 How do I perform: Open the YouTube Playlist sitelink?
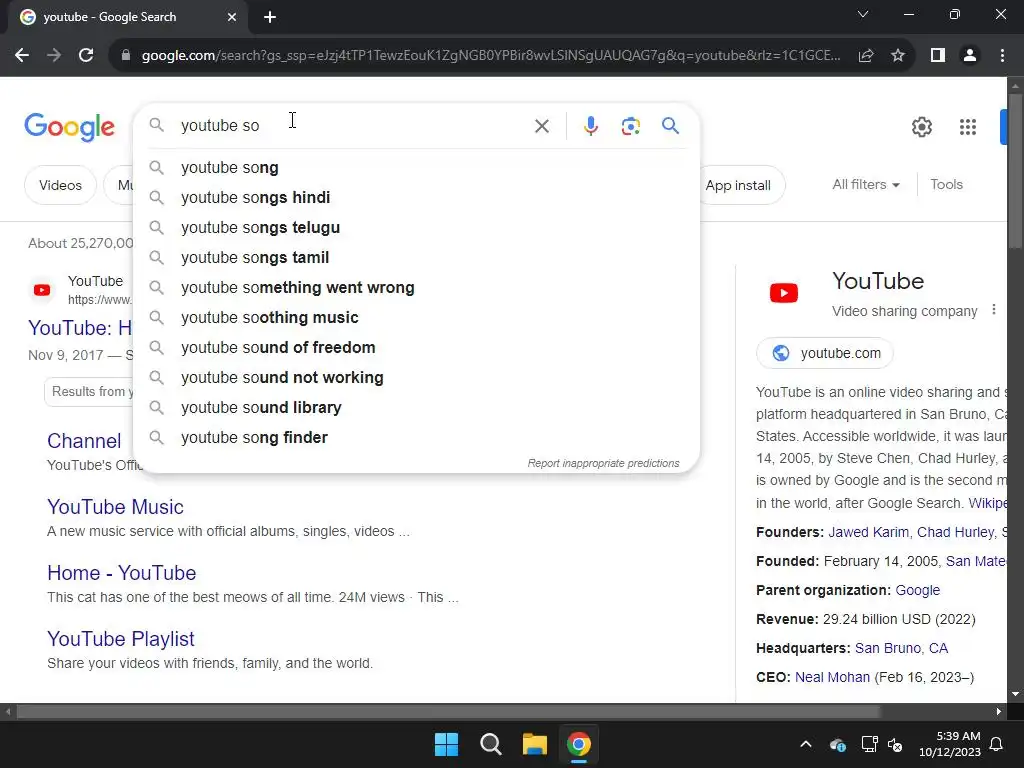pos(121,639)
